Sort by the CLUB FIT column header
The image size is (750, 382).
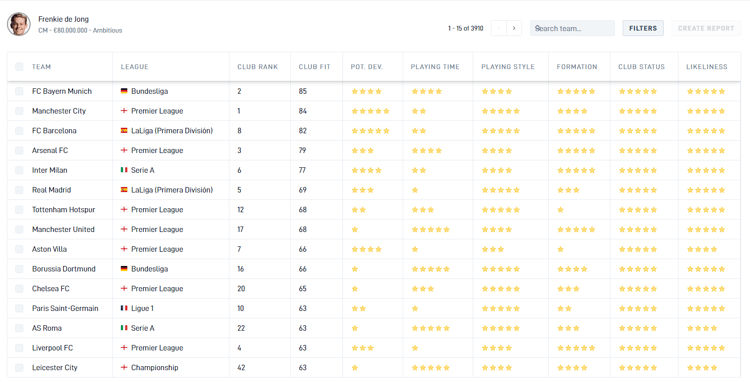tap(314, 66)
